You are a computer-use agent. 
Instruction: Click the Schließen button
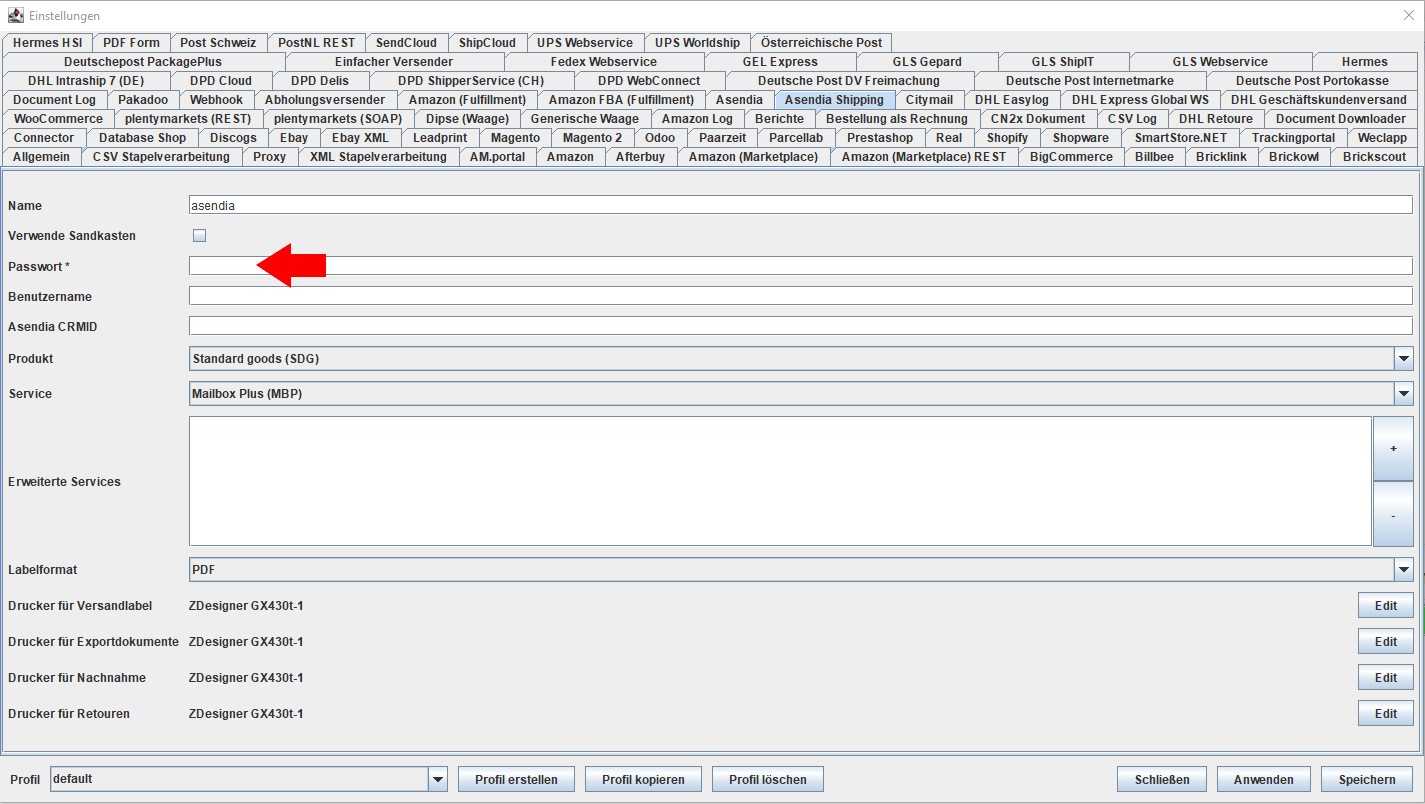[x=1162, y=780]
